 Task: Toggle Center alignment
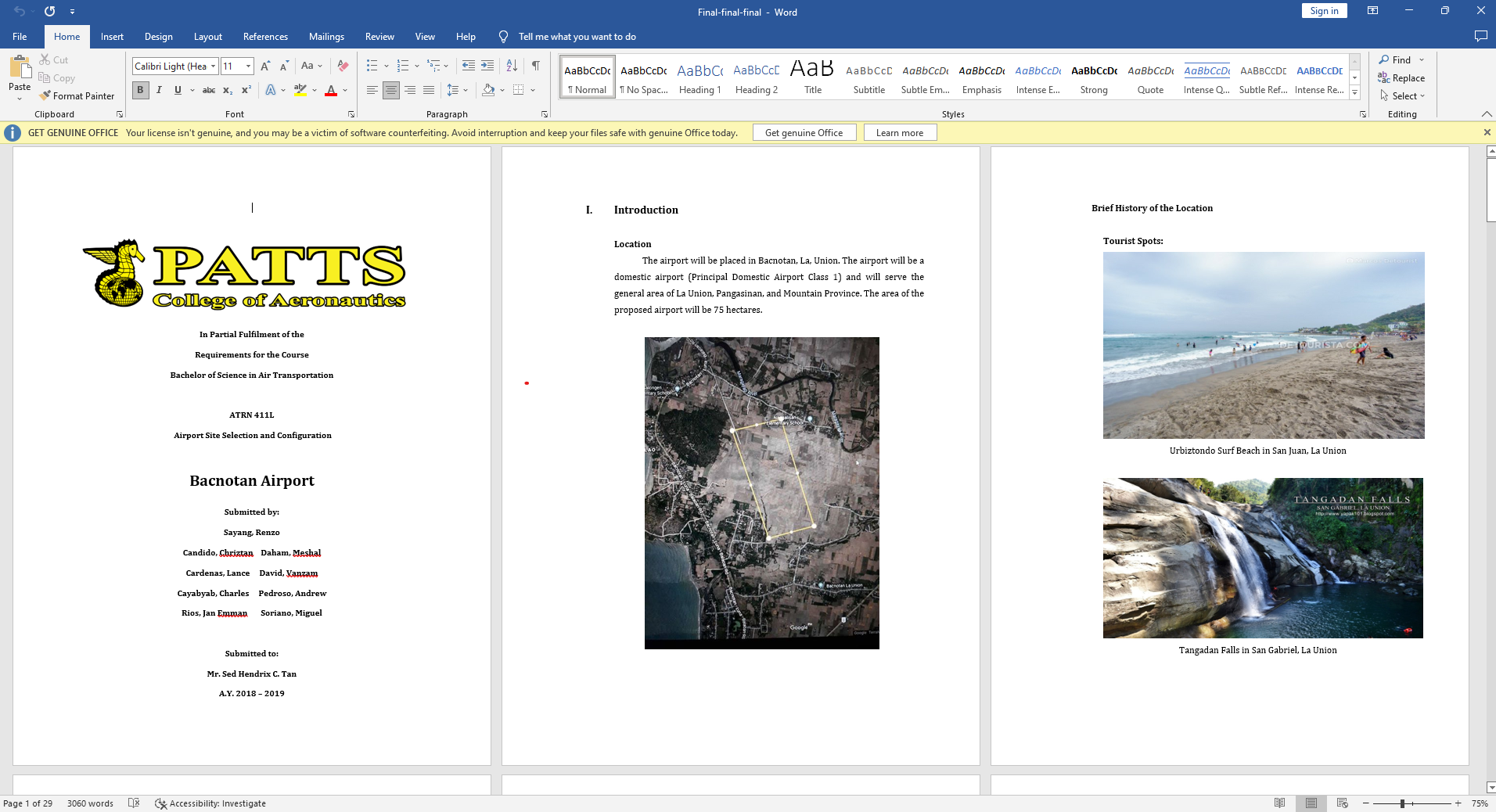point(391,91)
